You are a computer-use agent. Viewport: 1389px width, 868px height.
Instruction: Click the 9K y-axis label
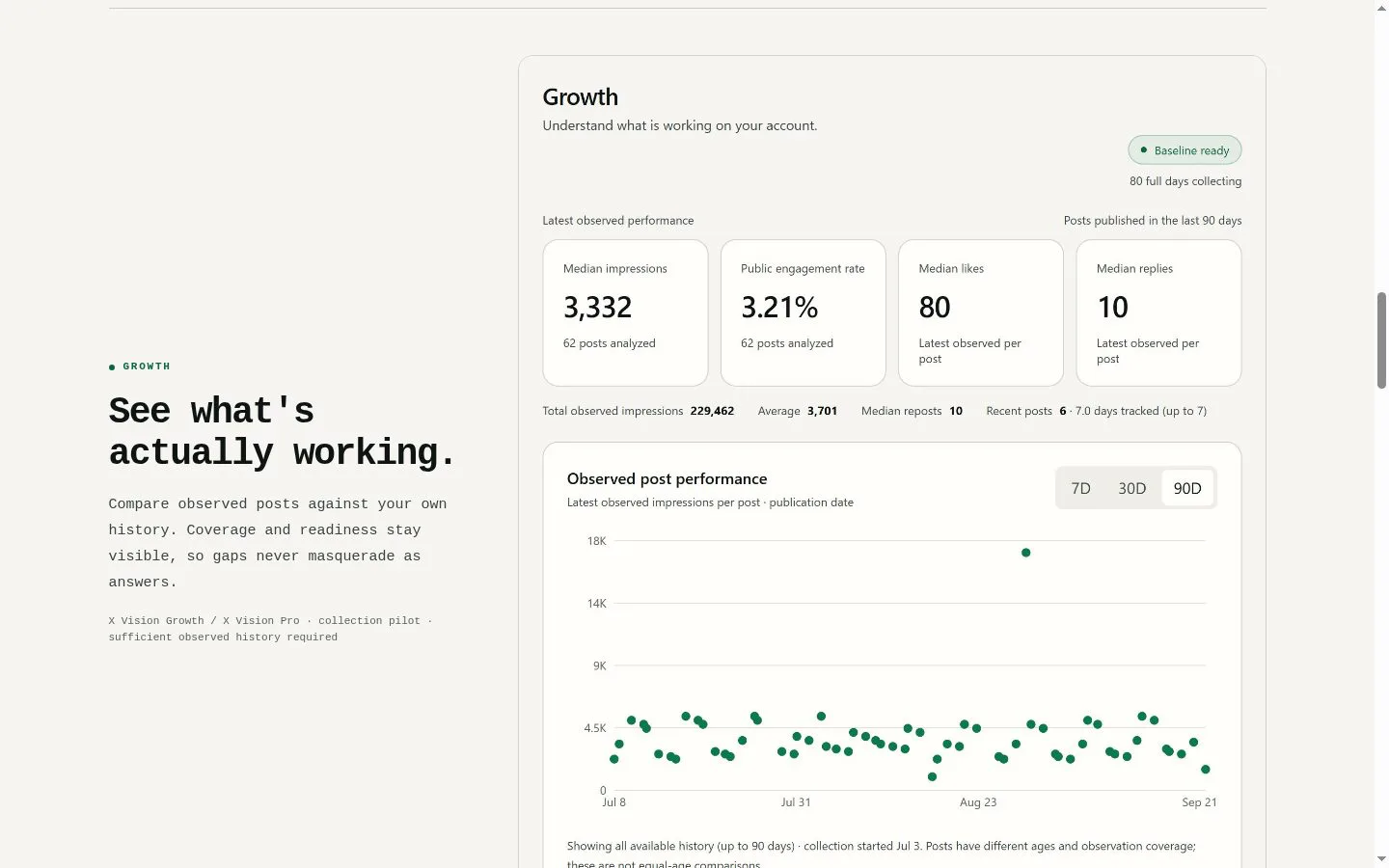[x=600, y=665]
